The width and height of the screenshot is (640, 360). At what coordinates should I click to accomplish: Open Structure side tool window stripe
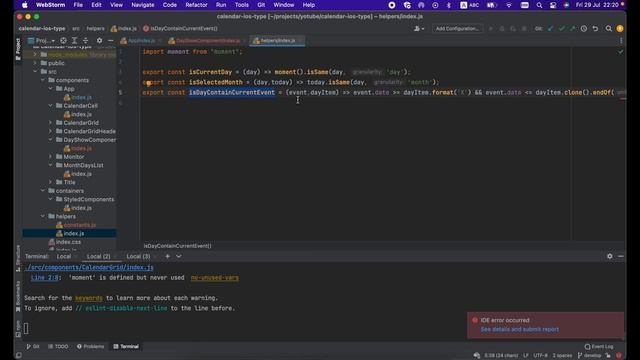pyautogui.click(x=18, y=258)
